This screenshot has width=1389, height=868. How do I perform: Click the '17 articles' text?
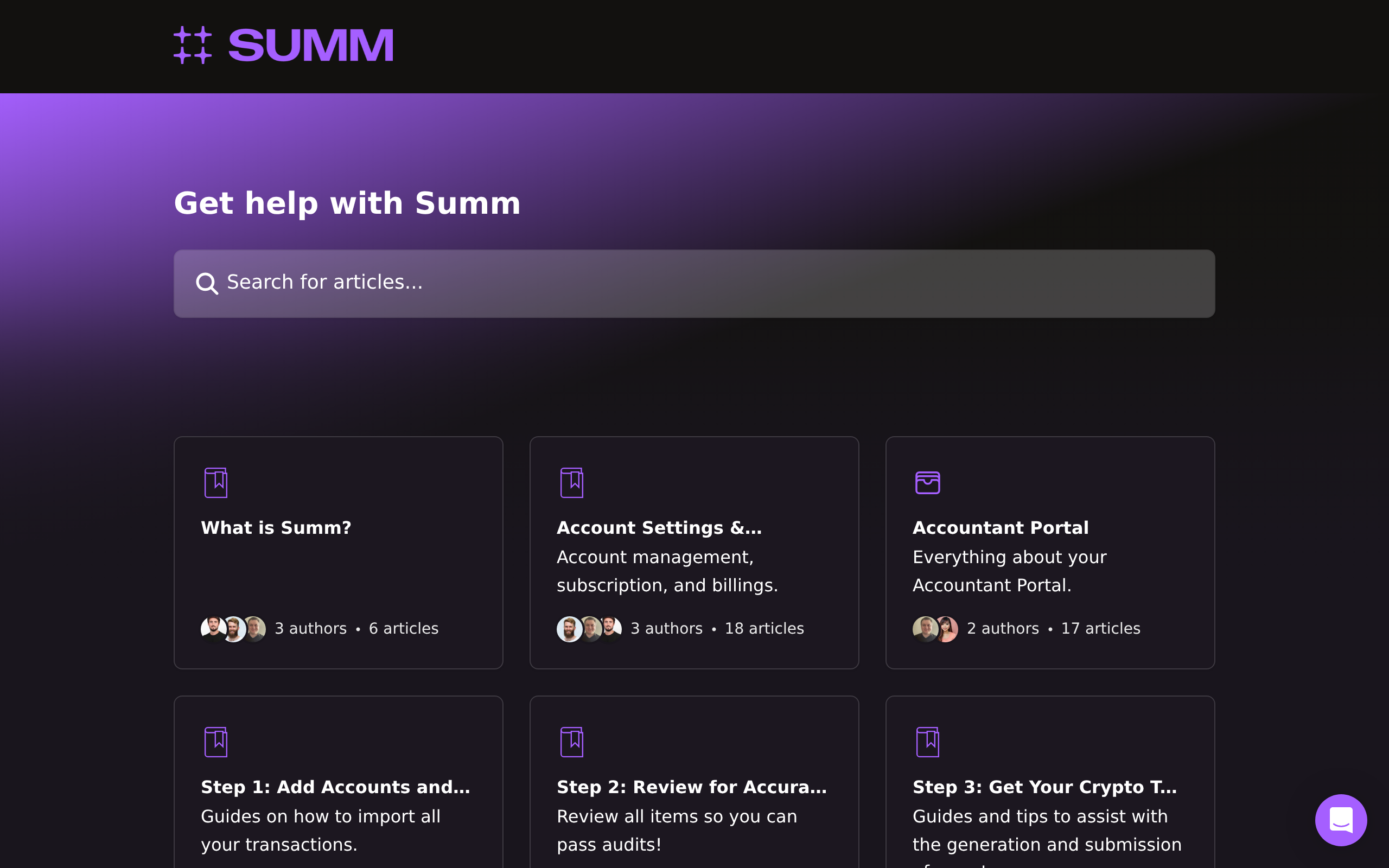point(1100,629)
